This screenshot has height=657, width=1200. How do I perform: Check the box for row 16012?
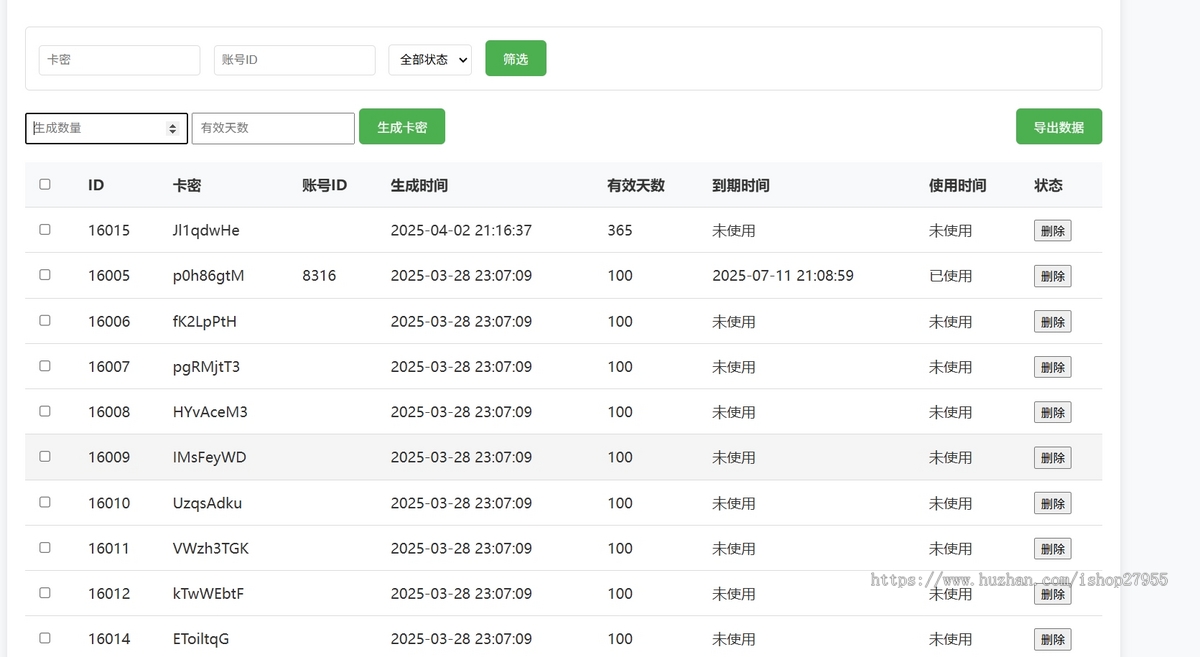pyautogui.click(x=45, y=592)
